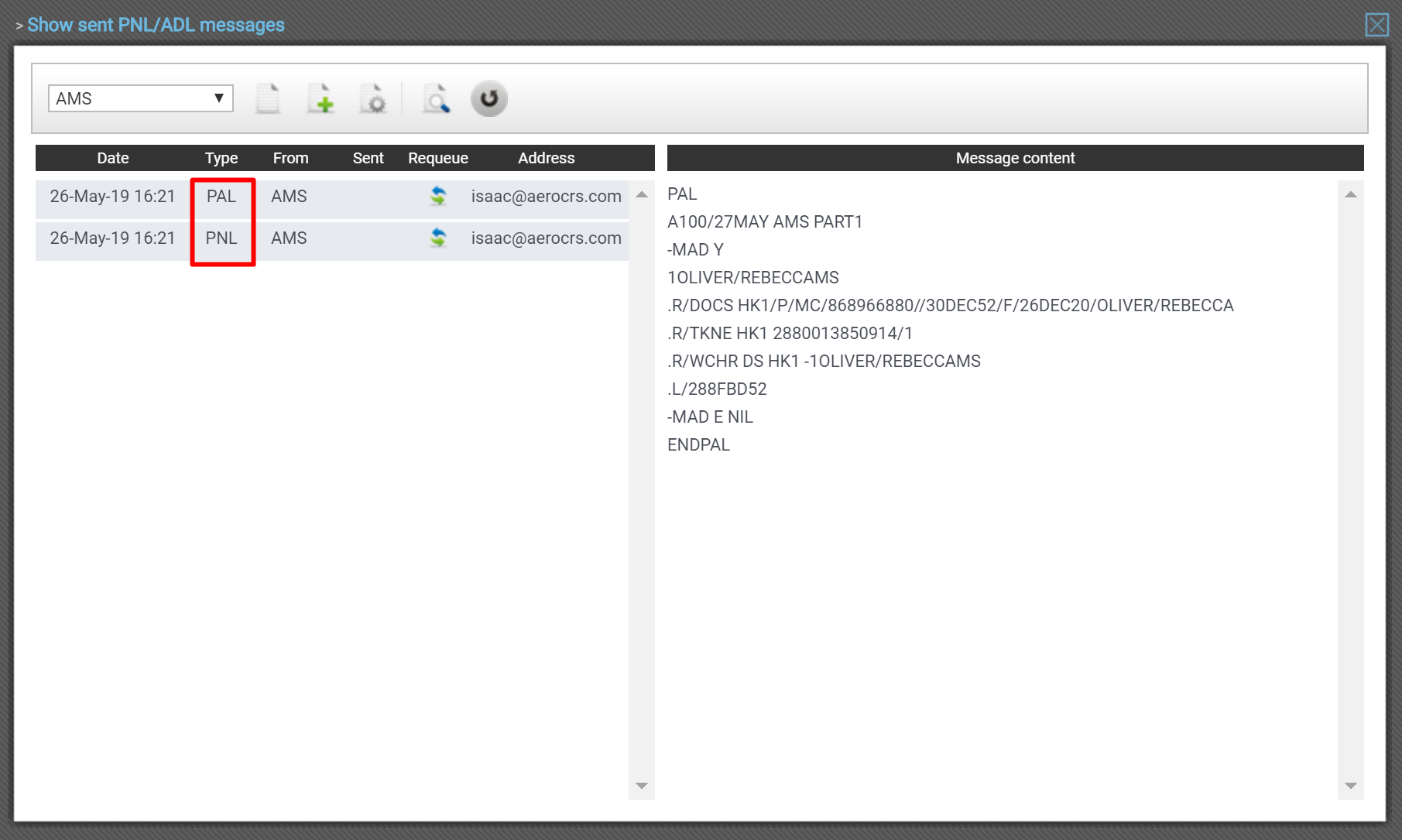The width and height of the screenshot is (1402, 840).
Task: Click the '-MAD Y' line
Action: 695,250
